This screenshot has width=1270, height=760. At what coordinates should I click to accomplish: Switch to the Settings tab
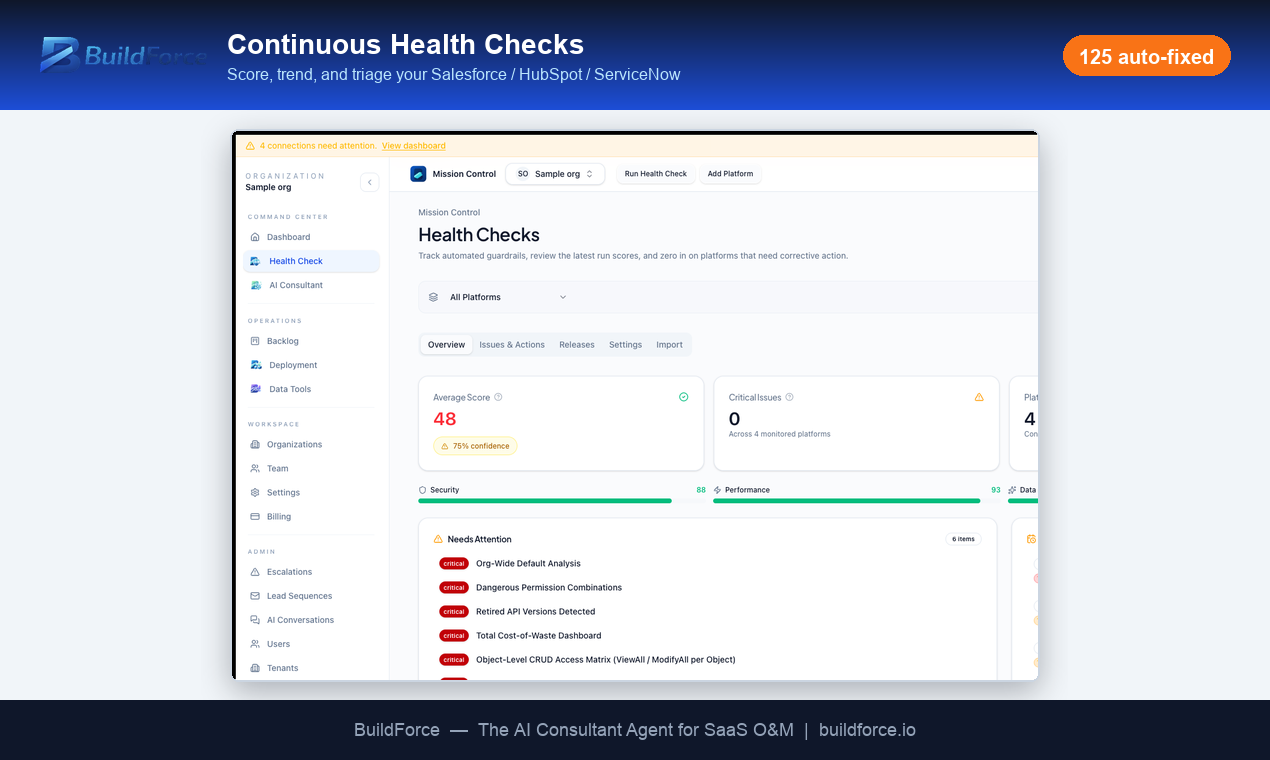626,345
